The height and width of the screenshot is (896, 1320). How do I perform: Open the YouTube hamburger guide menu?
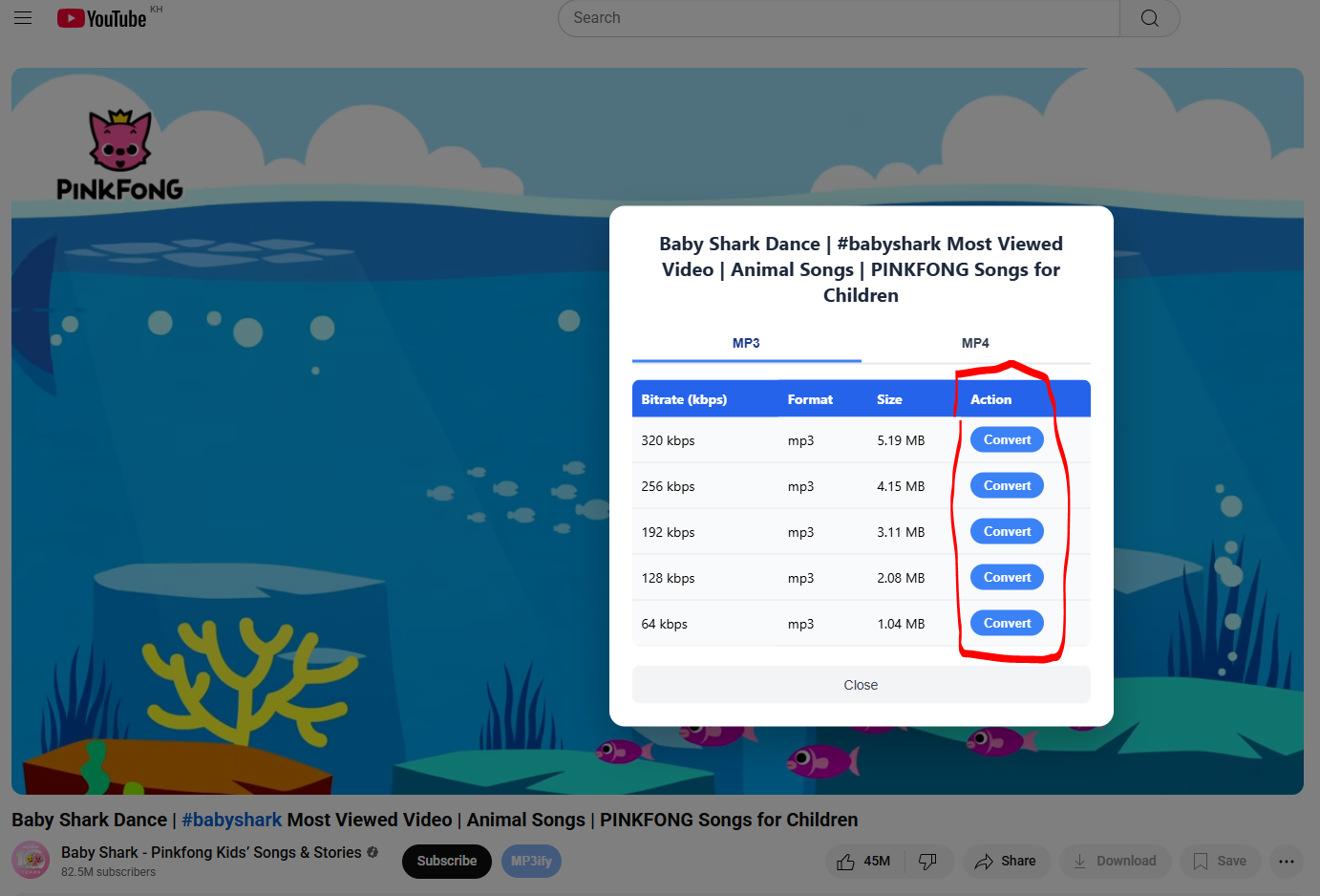tap(23, 18)
